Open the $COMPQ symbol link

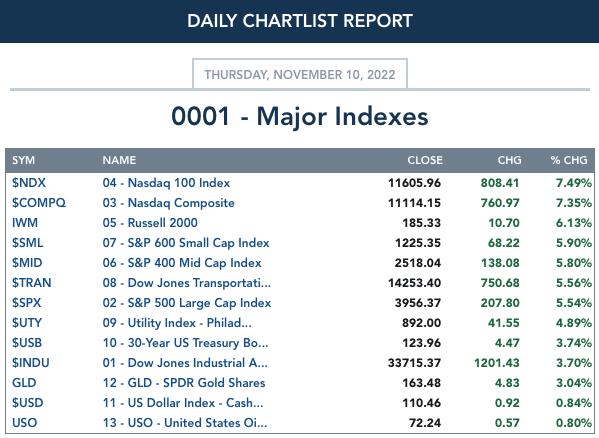click(x=39, y=203)
